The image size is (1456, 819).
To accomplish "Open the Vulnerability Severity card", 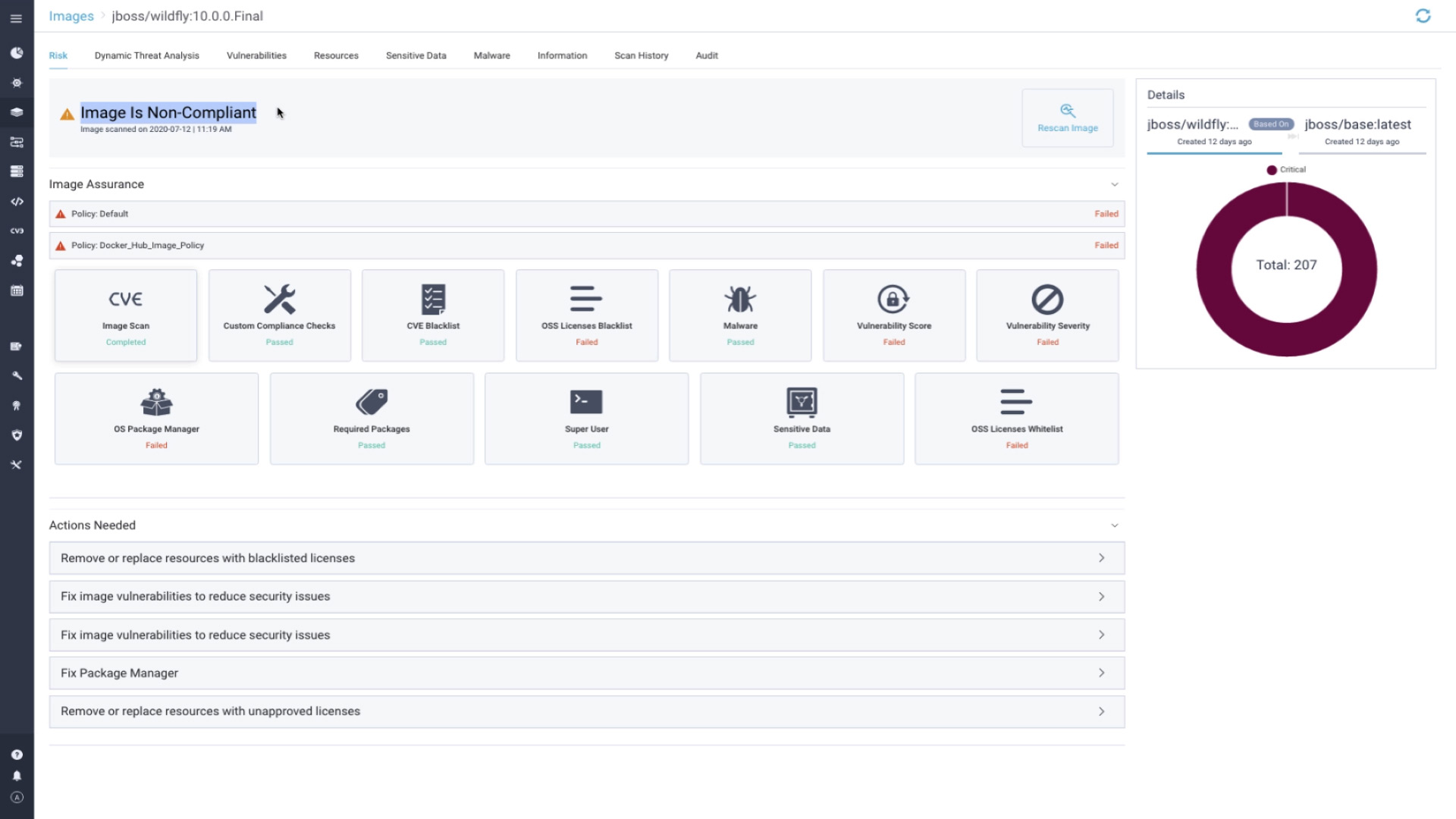I will [x=1047, y=315].
